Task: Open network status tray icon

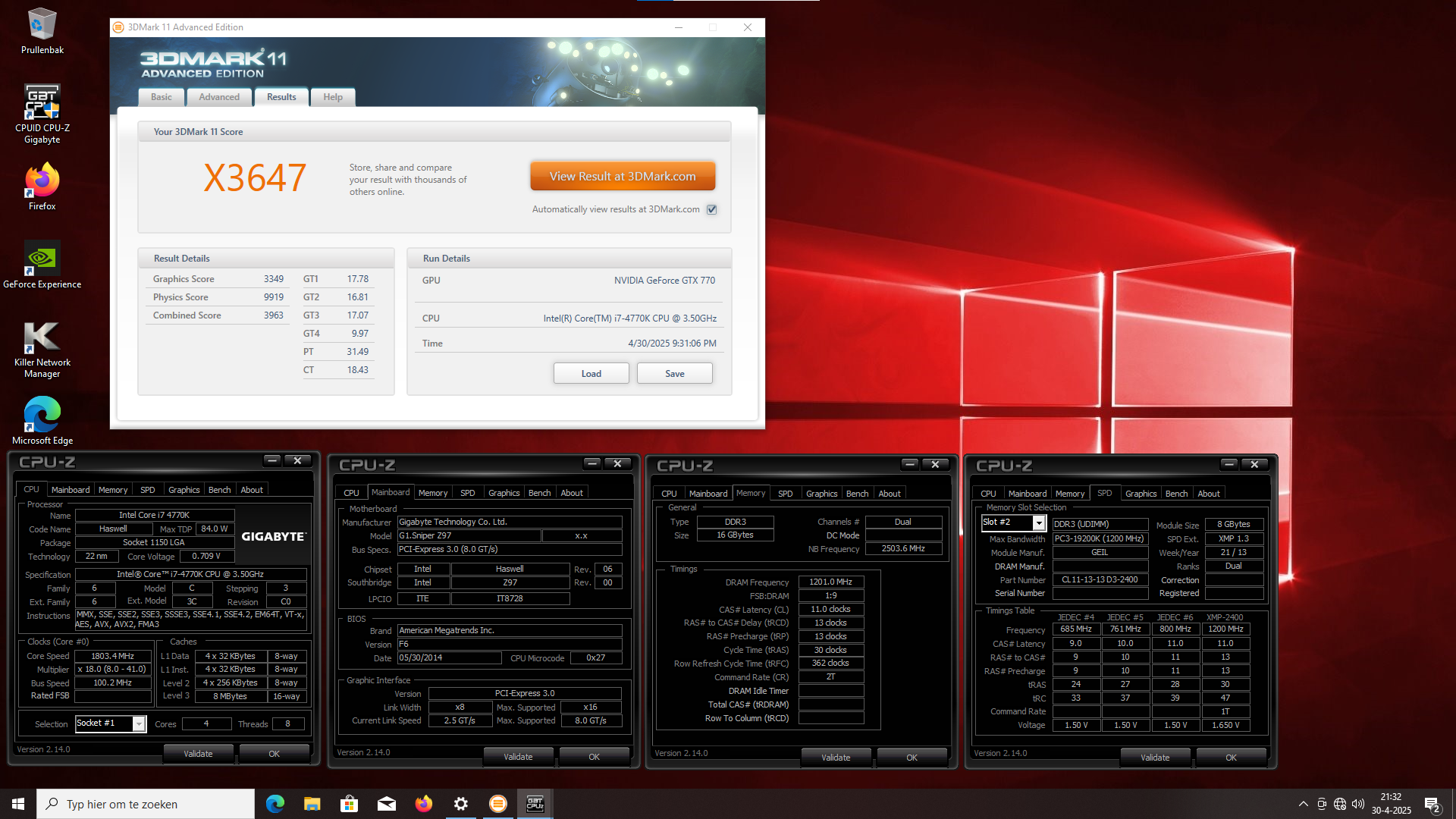Action: pos(1340,804)
